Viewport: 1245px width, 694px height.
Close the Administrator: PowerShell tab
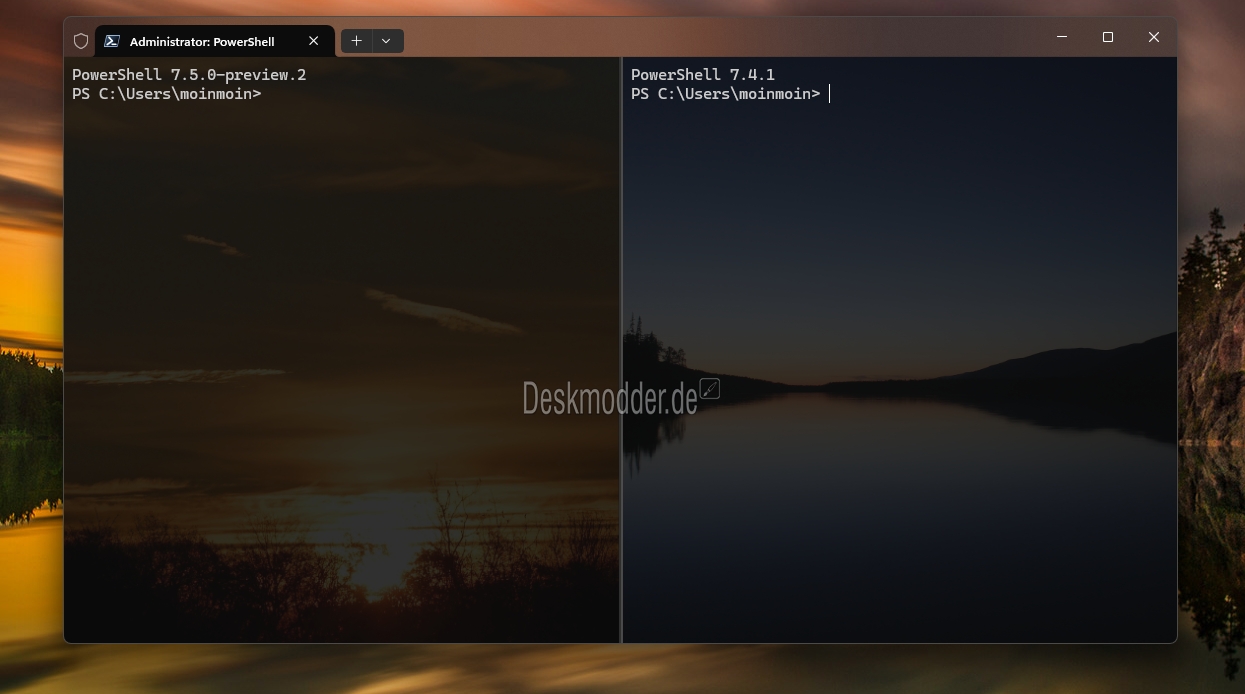tap(313, 41)
